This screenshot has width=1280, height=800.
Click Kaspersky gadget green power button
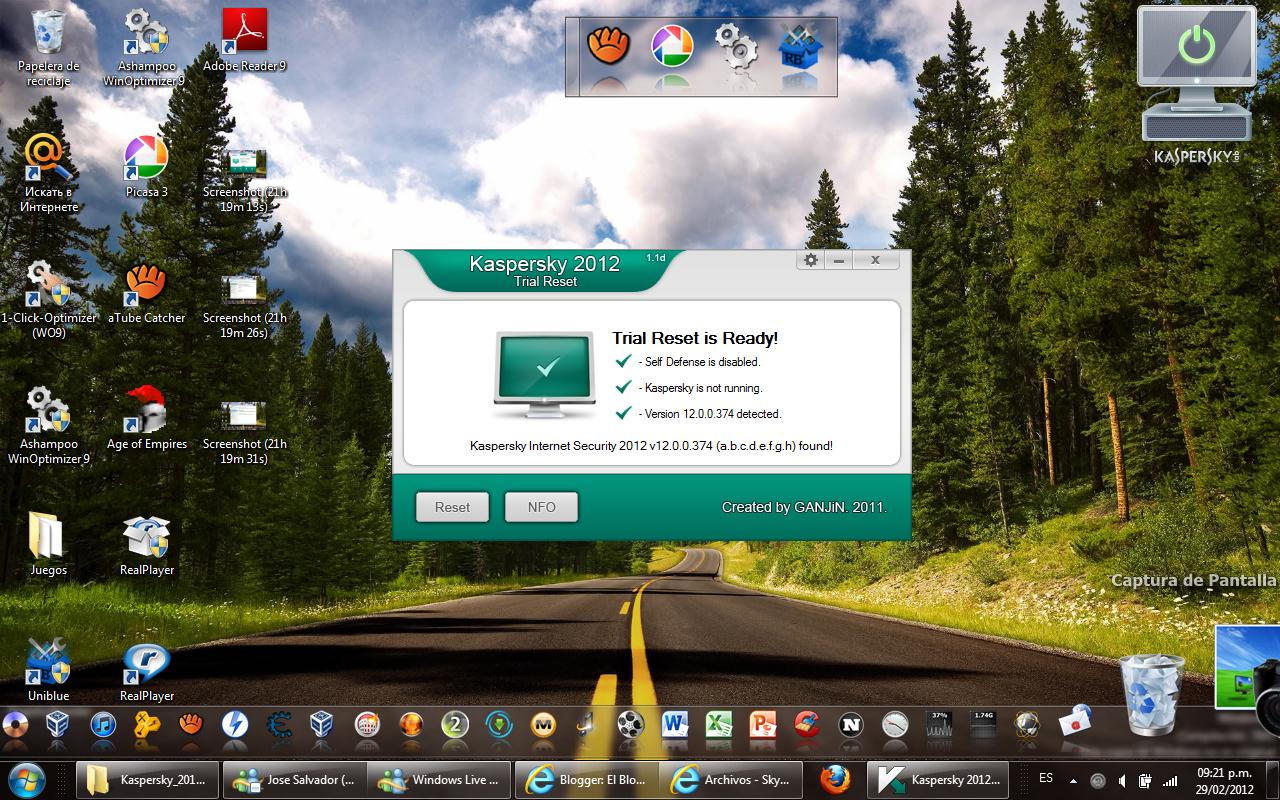click(1197, 45)
